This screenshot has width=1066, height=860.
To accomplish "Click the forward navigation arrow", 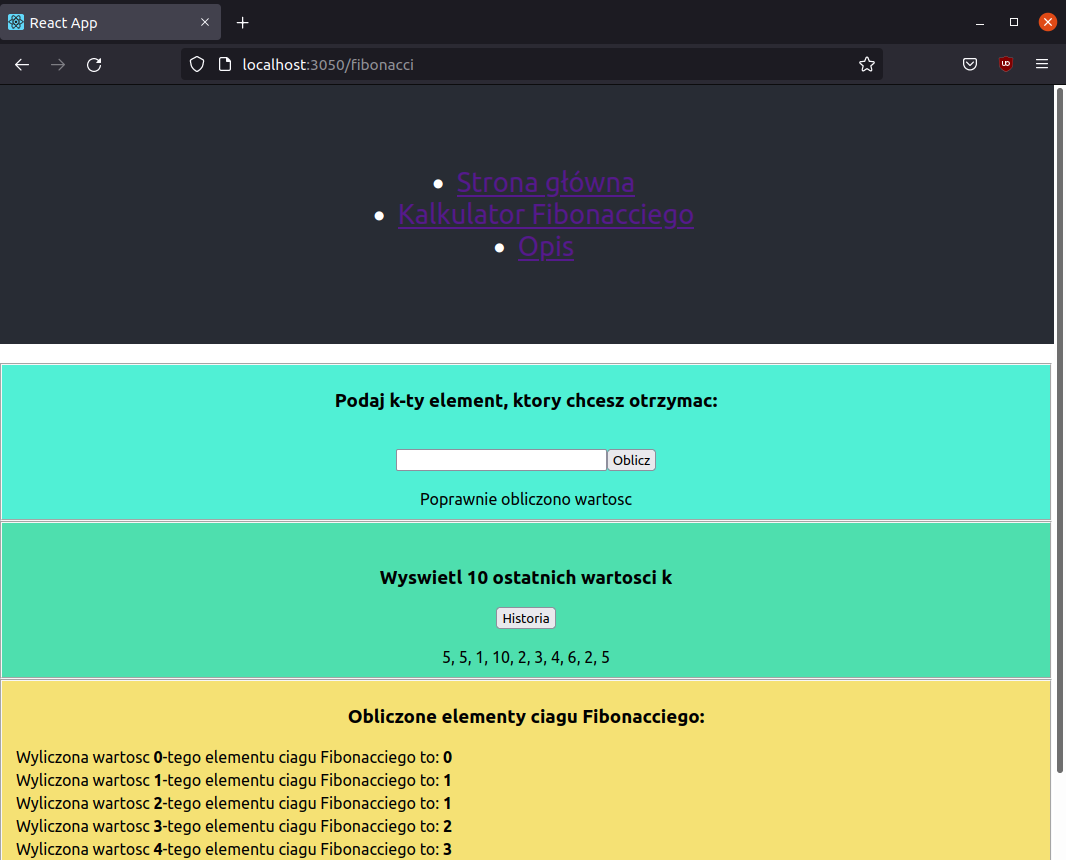I will click(x=58, y=65).
